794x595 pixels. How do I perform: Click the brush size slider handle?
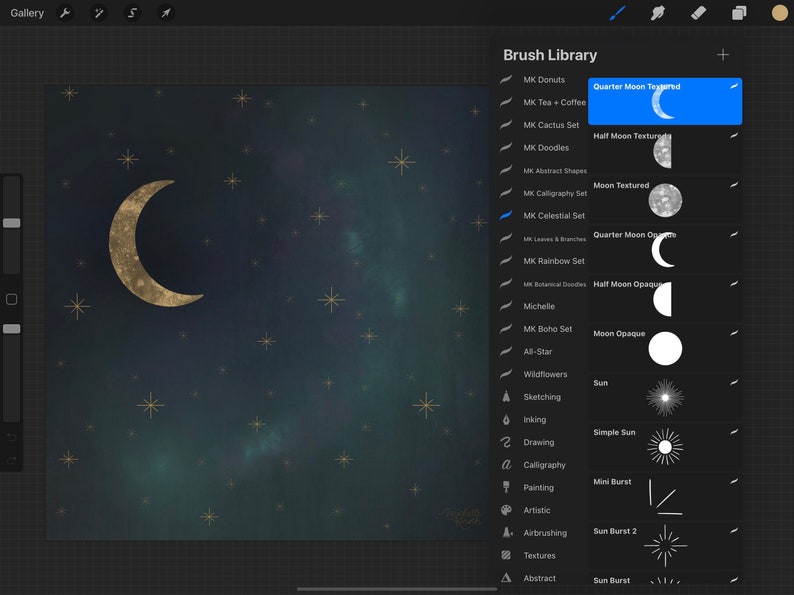[x=12, y=223]
